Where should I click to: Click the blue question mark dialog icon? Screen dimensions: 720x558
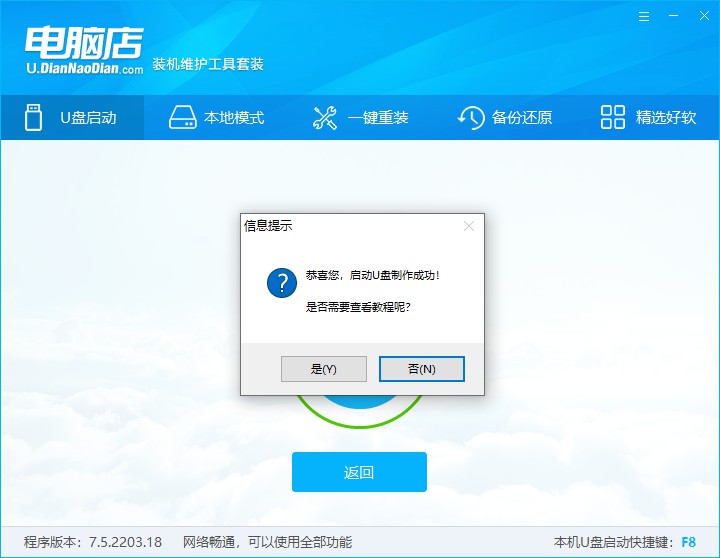click(x=281, y=281)
